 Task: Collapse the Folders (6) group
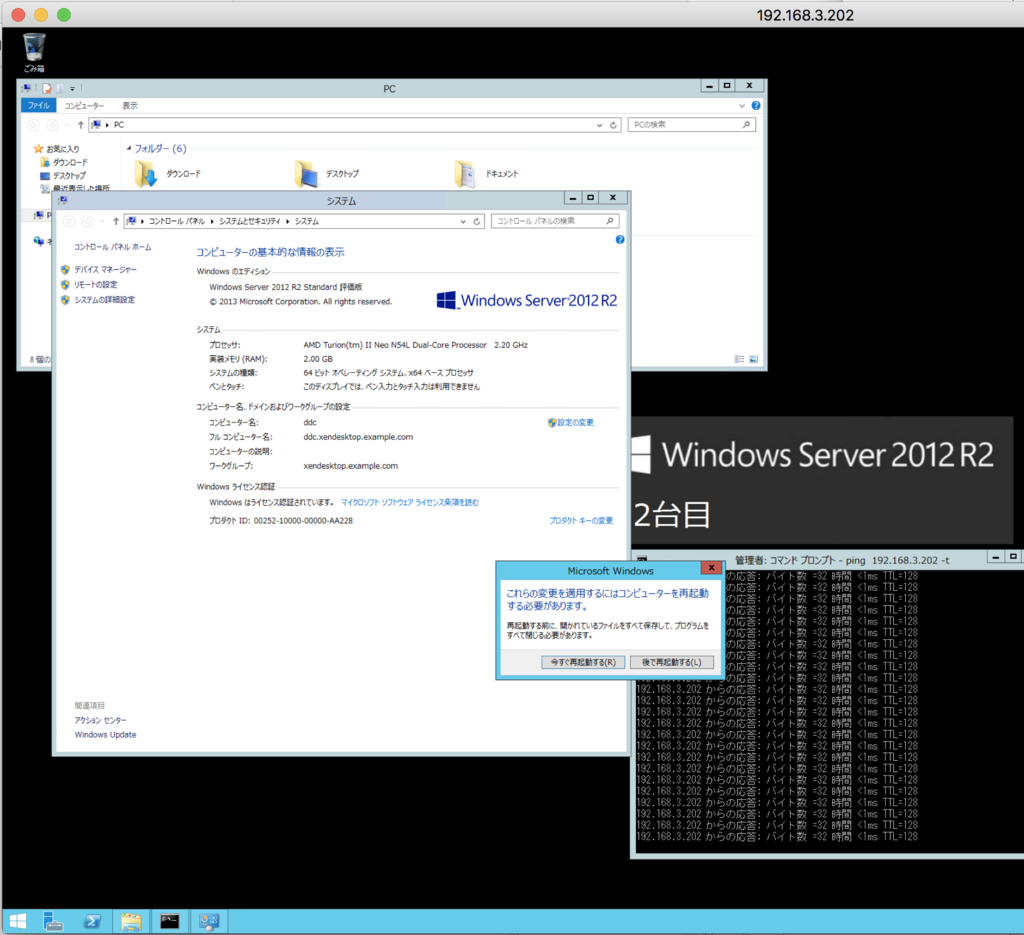129,148
